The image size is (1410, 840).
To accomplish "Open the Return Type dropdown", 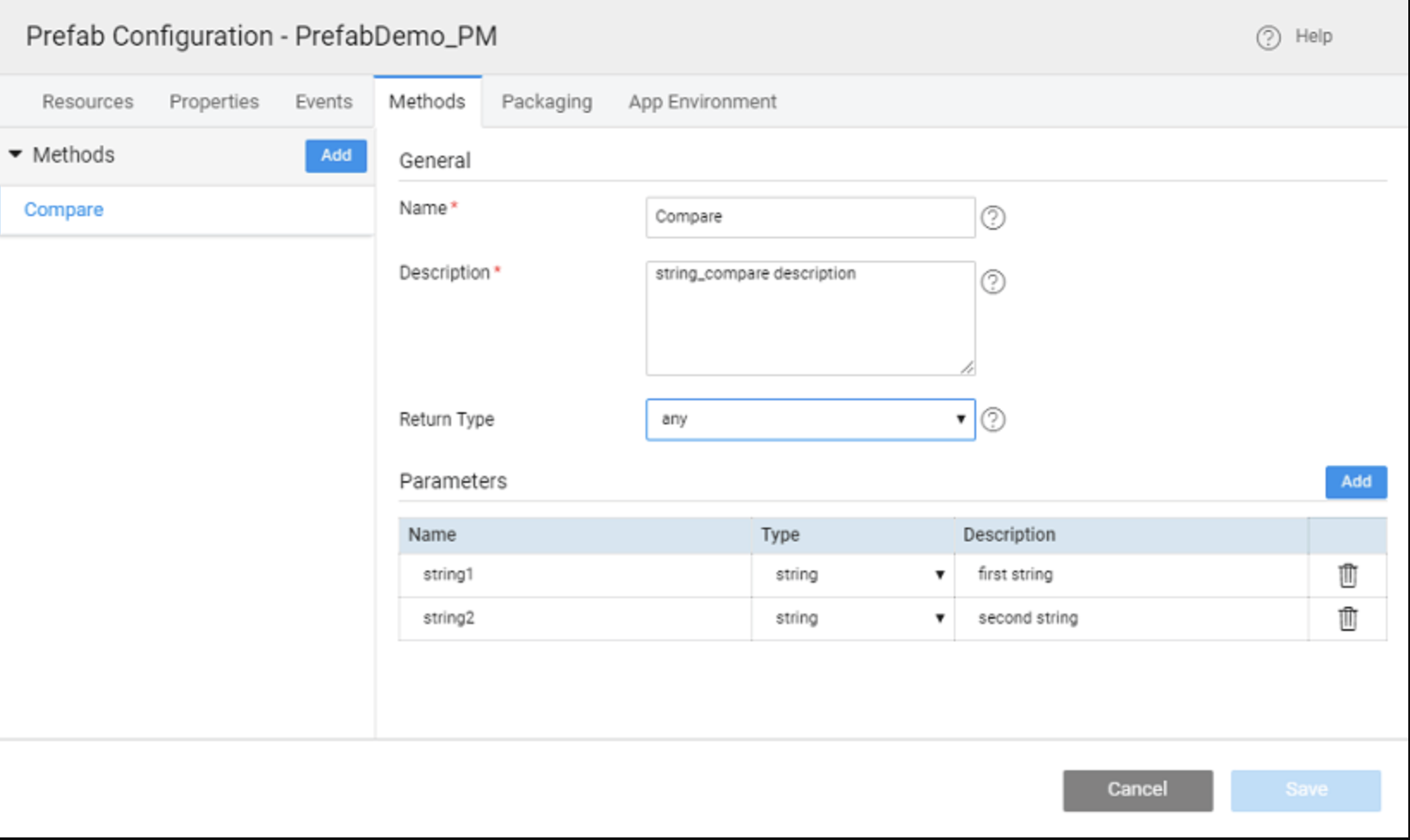I will (809, 420).
